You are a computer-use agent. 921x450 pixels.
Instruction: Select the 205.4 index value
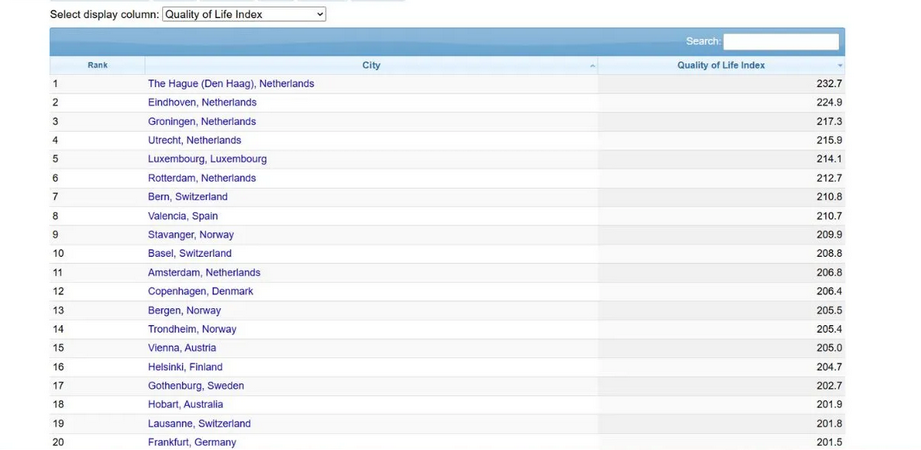(x=829, y=329)
